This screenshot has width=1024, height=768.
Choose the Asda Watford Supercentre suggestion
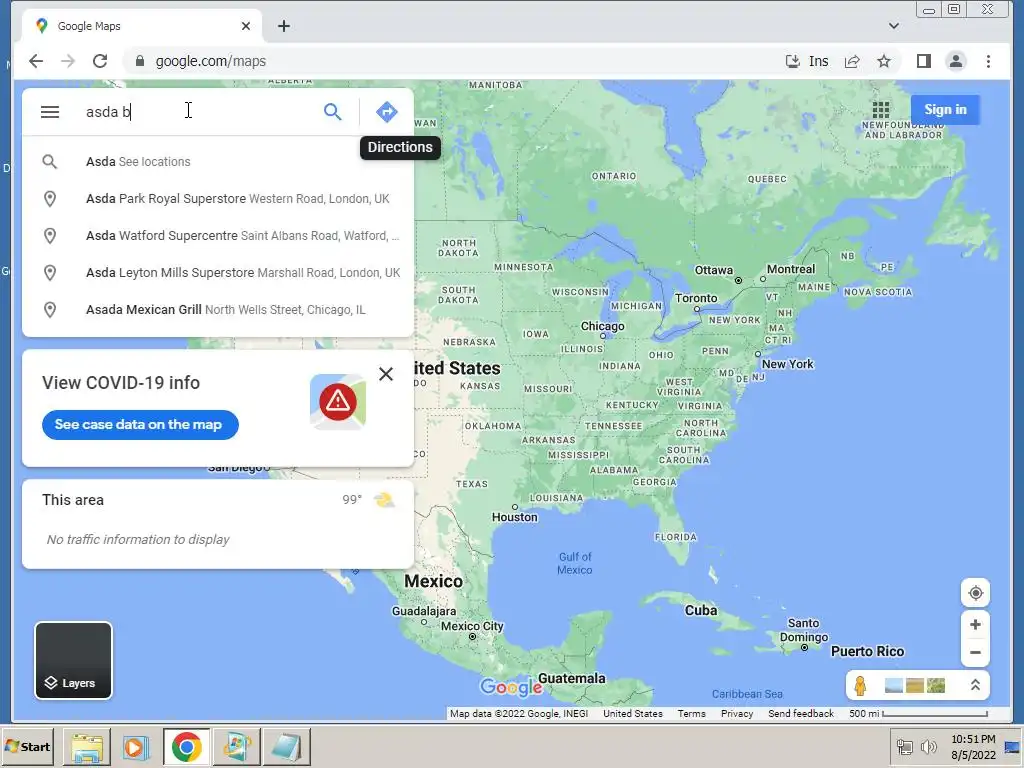[x=218, y=236]
